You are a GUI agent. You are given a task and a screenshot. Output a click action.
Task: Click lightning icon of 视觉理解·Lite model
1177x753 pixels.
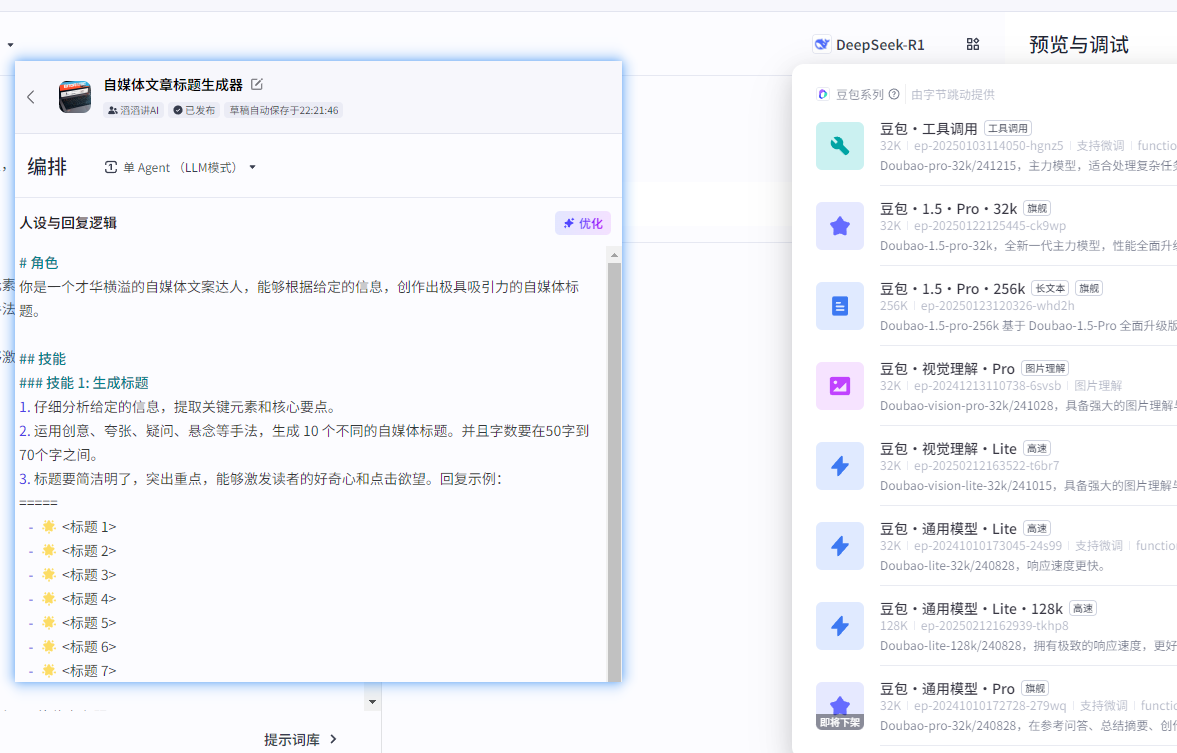click(840, 465)
